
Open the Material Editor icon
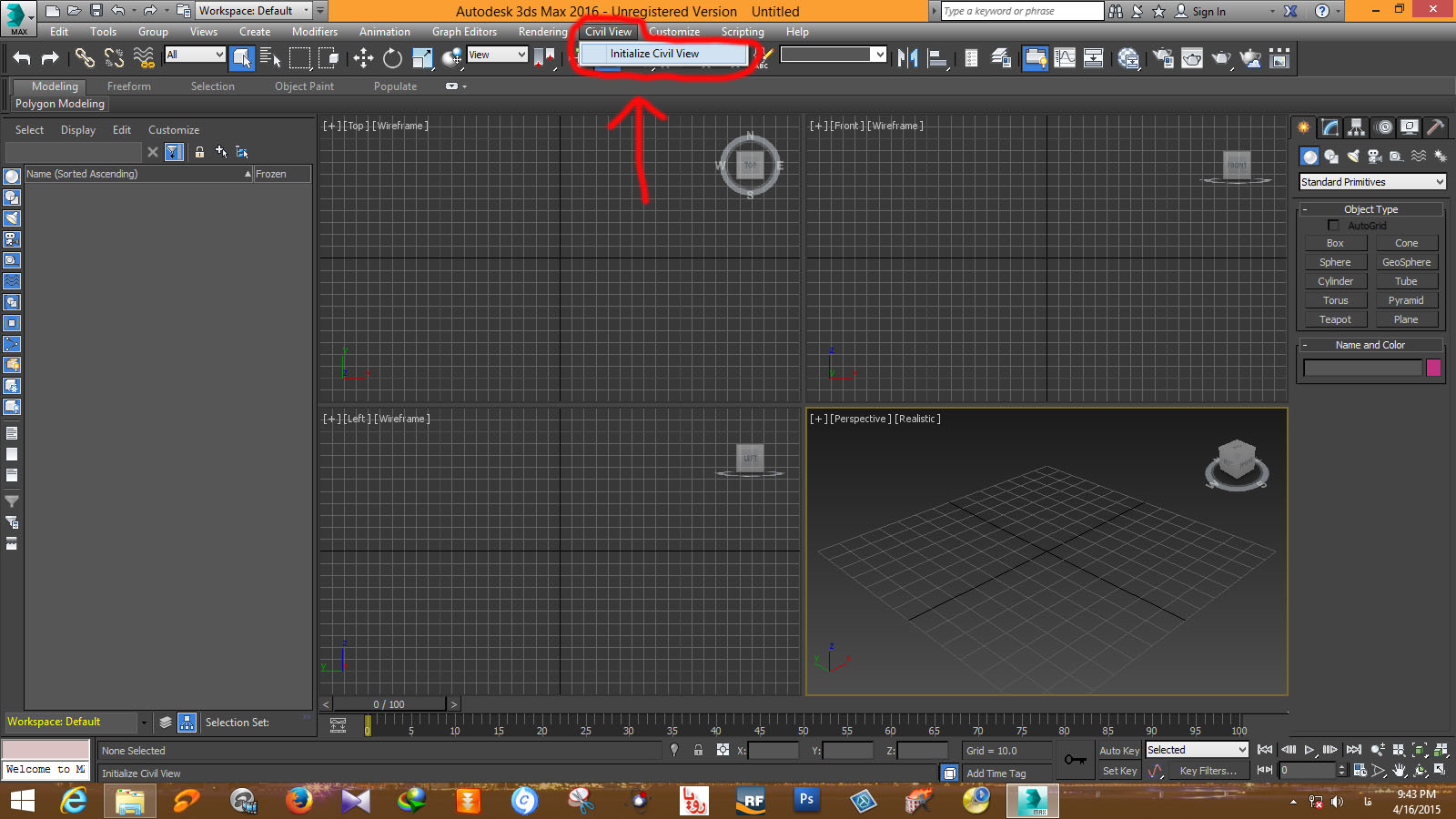click(x=1128, y=58)
